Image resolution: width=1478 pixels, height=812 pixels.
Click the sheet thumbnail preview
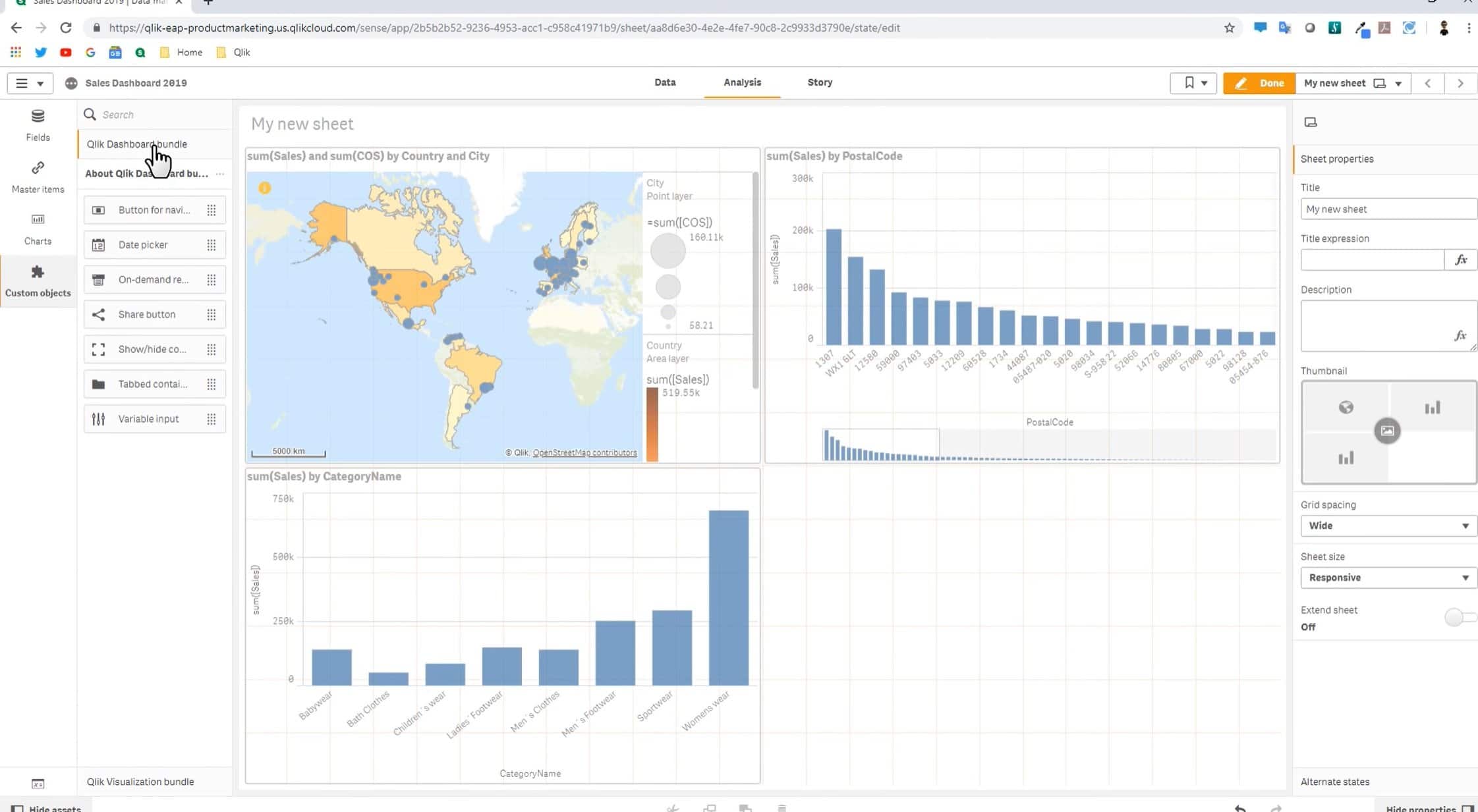[1388, 432]
